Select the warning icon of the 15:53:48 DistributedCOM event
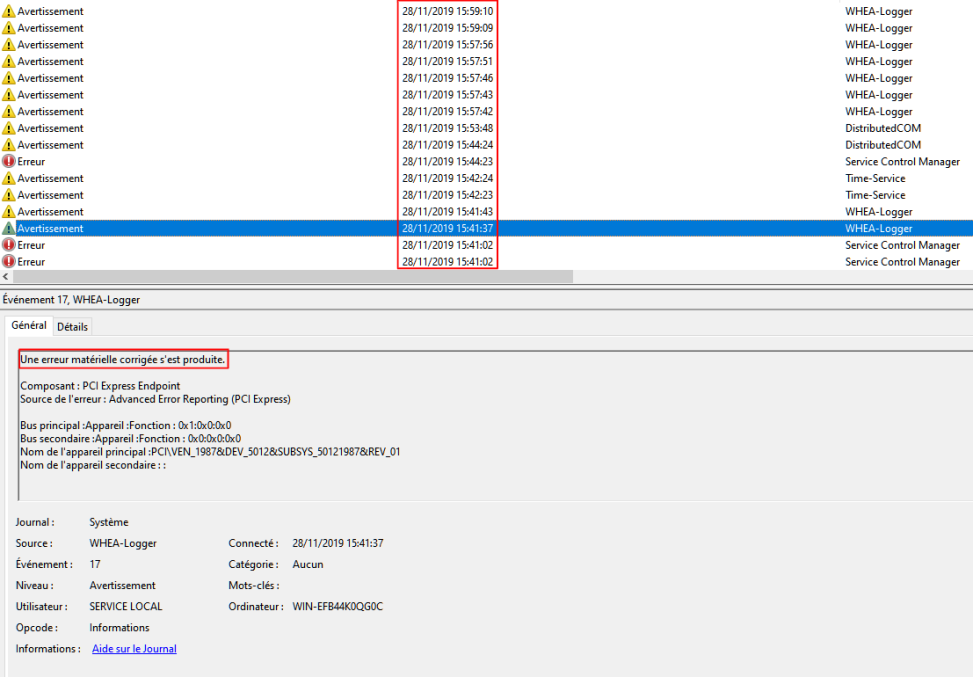973x677 pixels. [x=9, y=128]
